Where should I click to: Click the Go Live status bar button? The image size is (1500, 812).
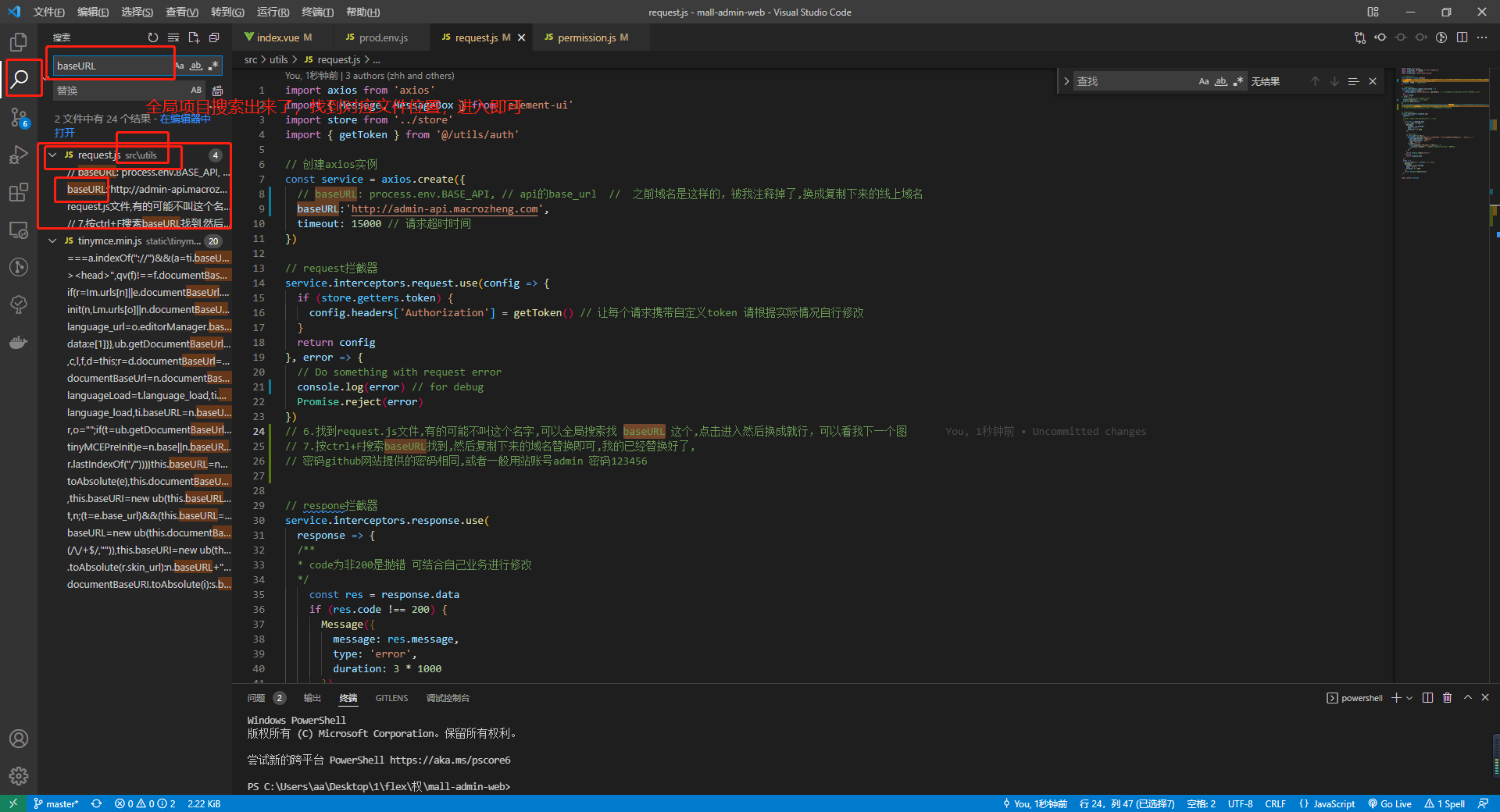click(1390, 803)
